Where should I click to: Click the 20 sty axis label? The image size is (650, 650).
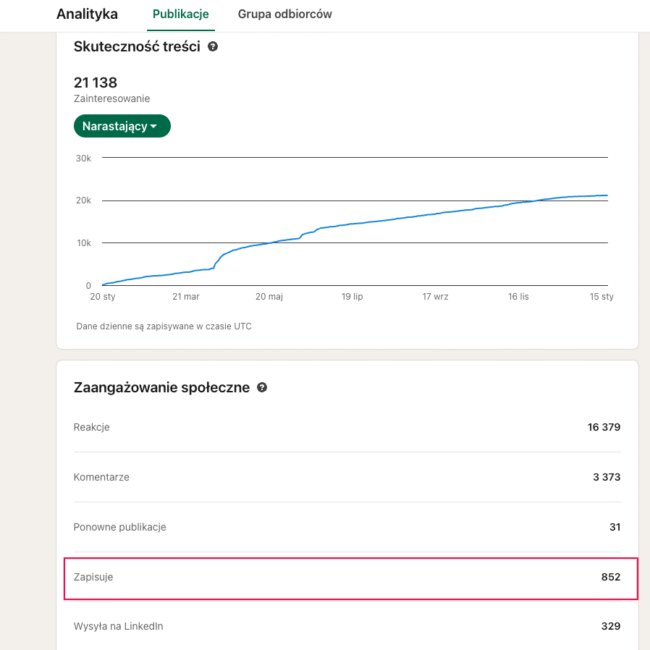(x=103, y=296)
